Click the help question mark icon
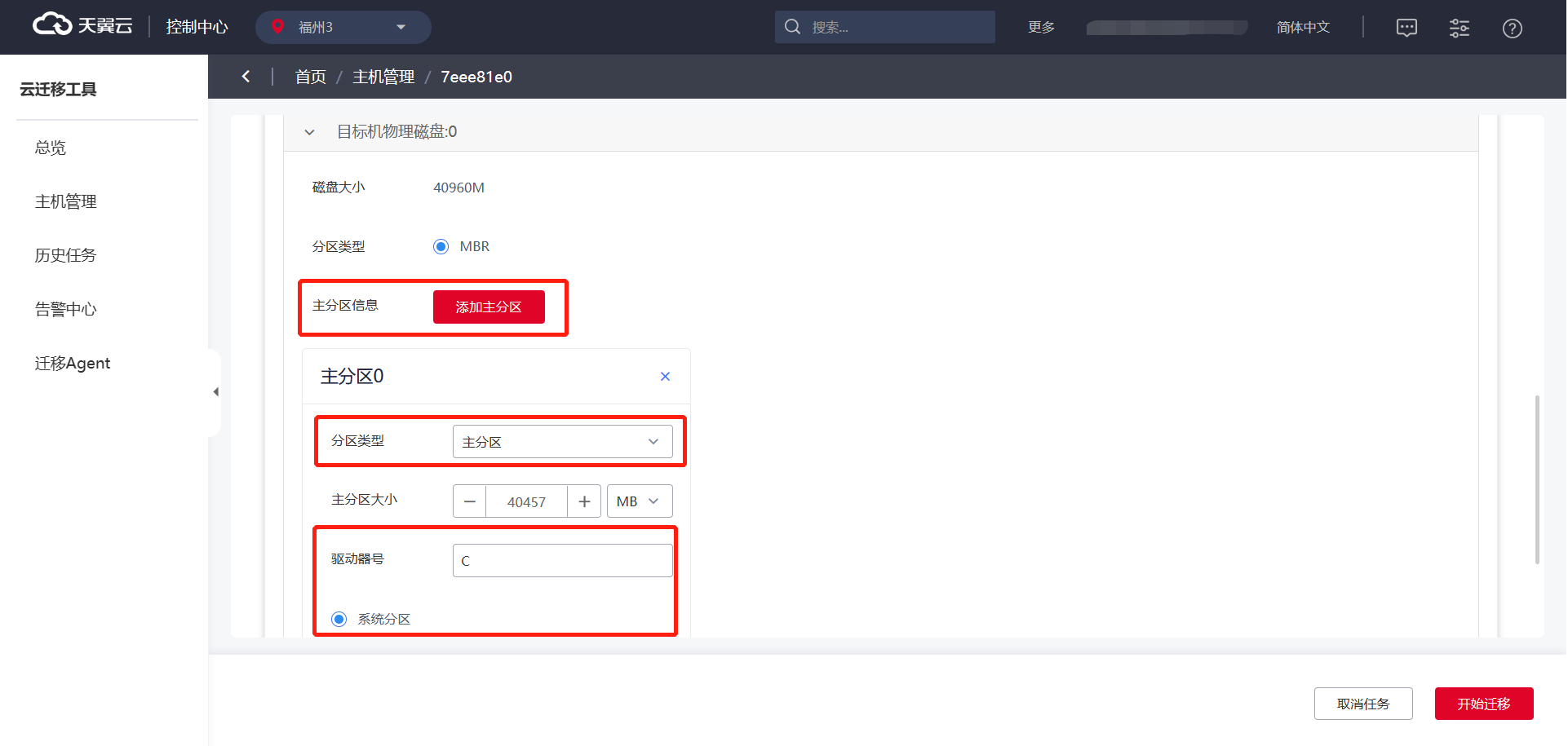1568x746 pixels. tap(1512, 29)
